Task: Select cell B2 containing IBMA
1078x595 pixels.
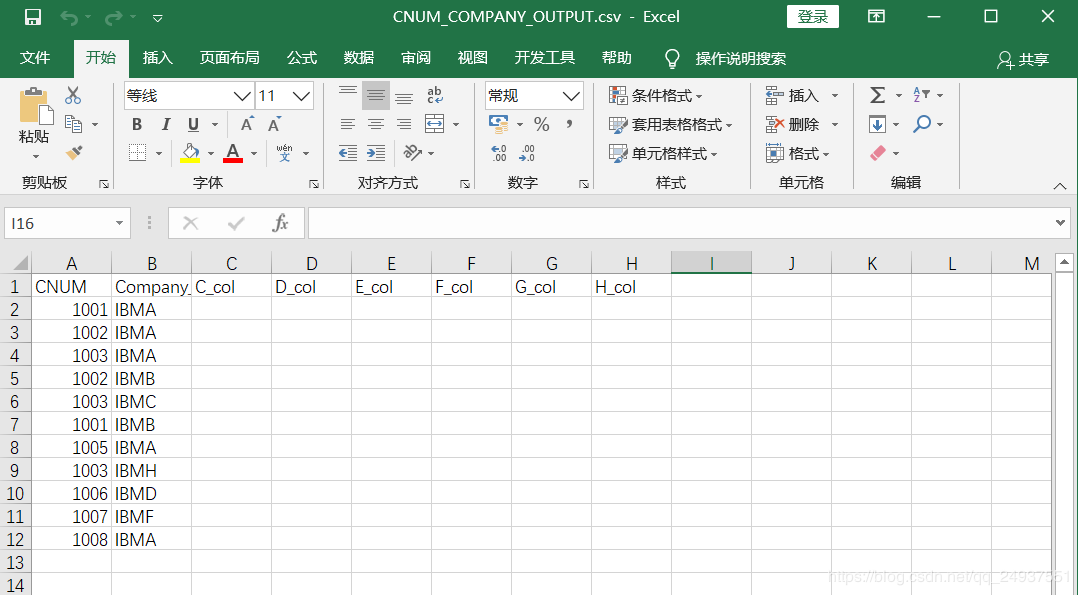Action: 151,310
